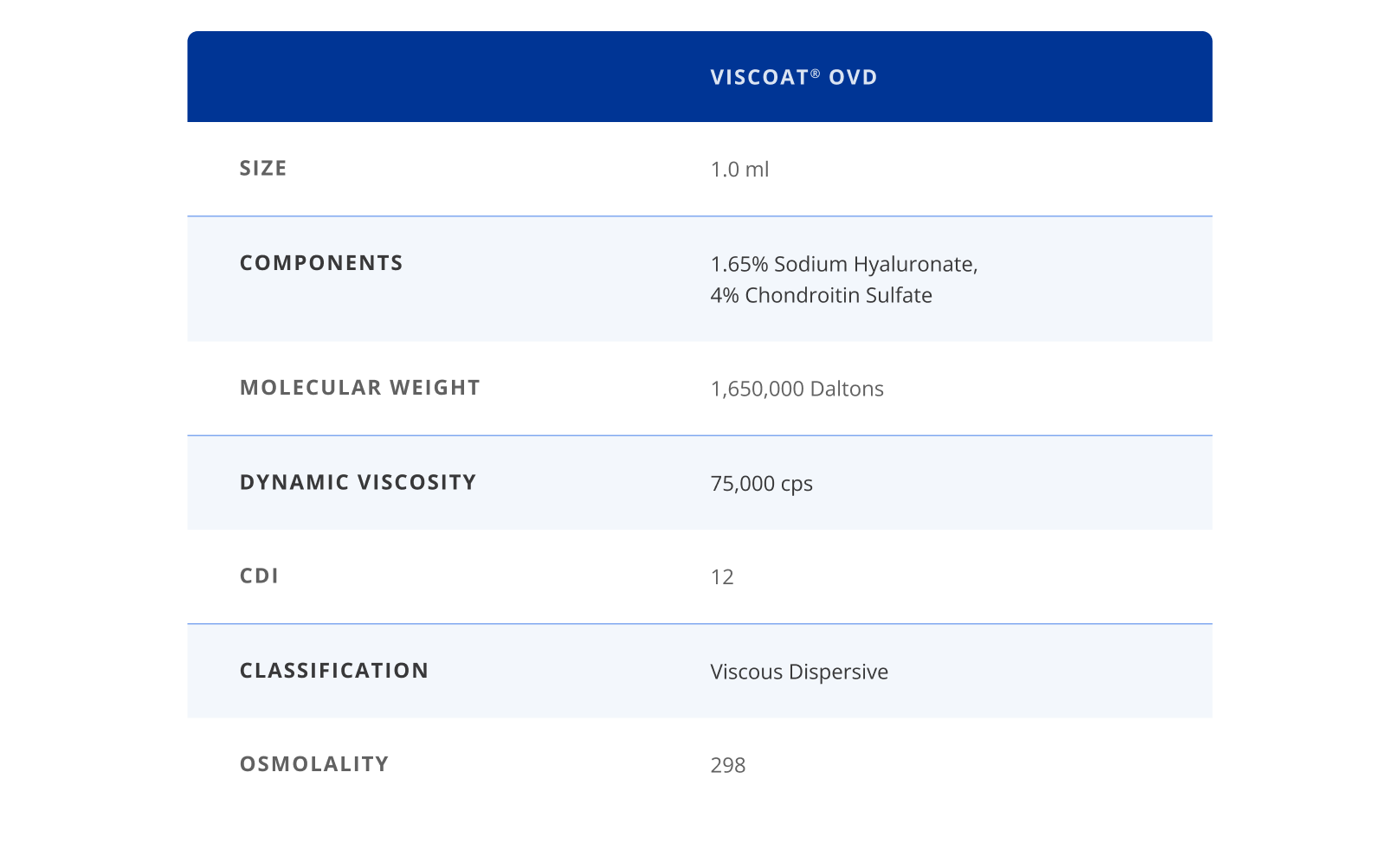
Task: Click the registered trademark symbol in the header
Action: click(816, 74)
